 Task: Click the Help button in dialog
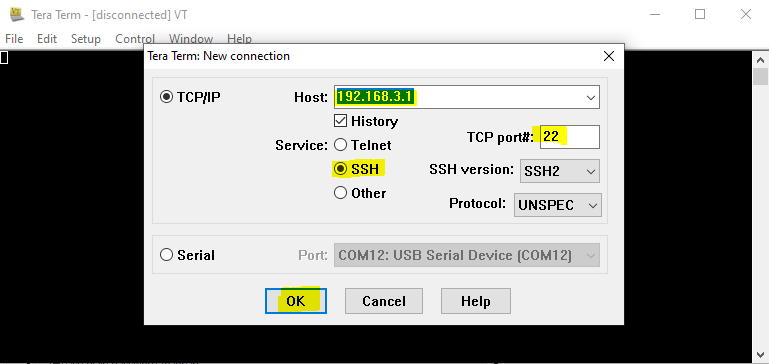(x=476, y=301)
